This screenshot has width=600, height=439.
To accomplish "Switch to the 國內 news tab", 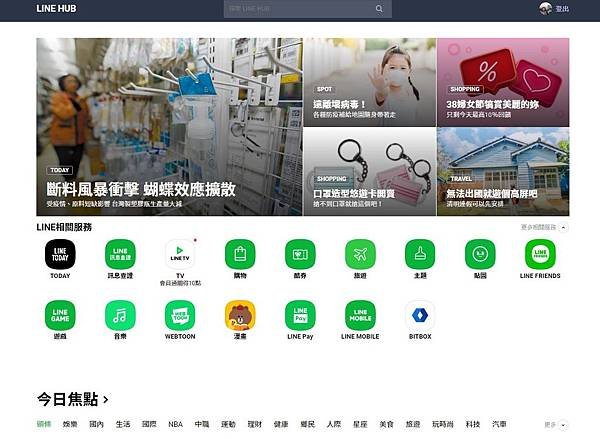I will [96, 424].
